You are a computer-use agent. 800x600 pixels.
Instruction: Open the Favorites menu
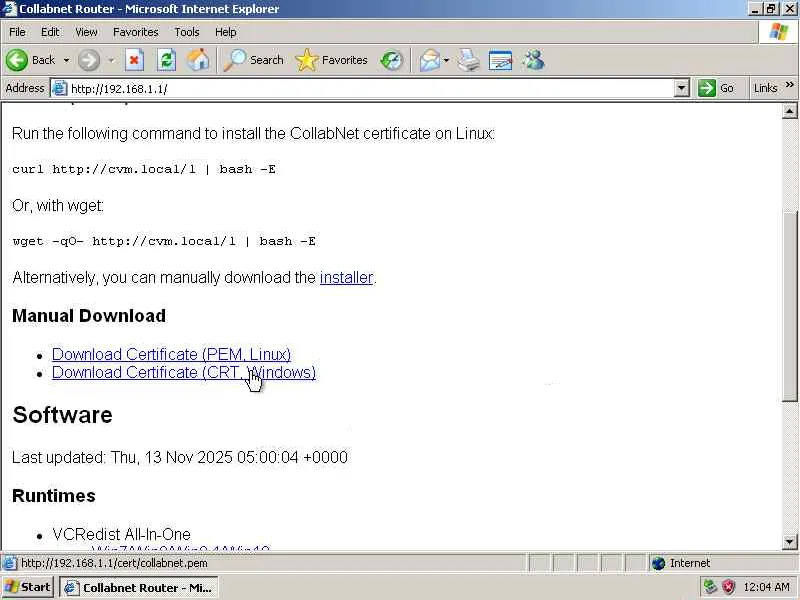coord(135,32)
